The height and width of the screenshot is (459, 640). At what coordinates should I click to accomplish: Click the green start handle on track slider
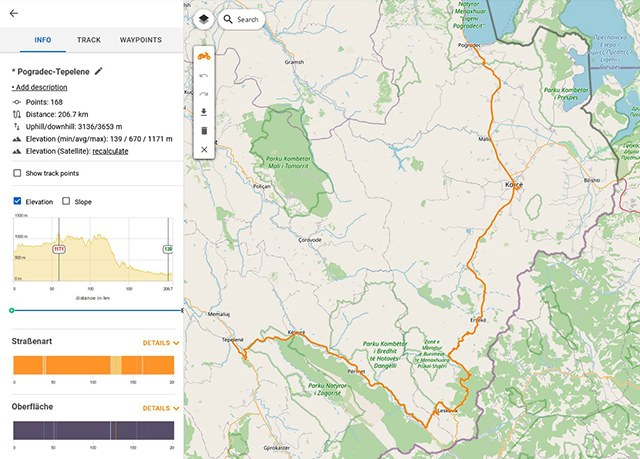tap(11, 310)
